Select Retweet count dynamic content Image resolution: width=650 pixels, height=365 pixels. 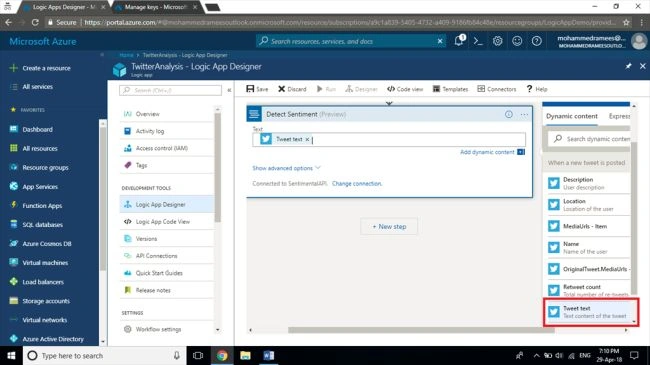(589, 290)
